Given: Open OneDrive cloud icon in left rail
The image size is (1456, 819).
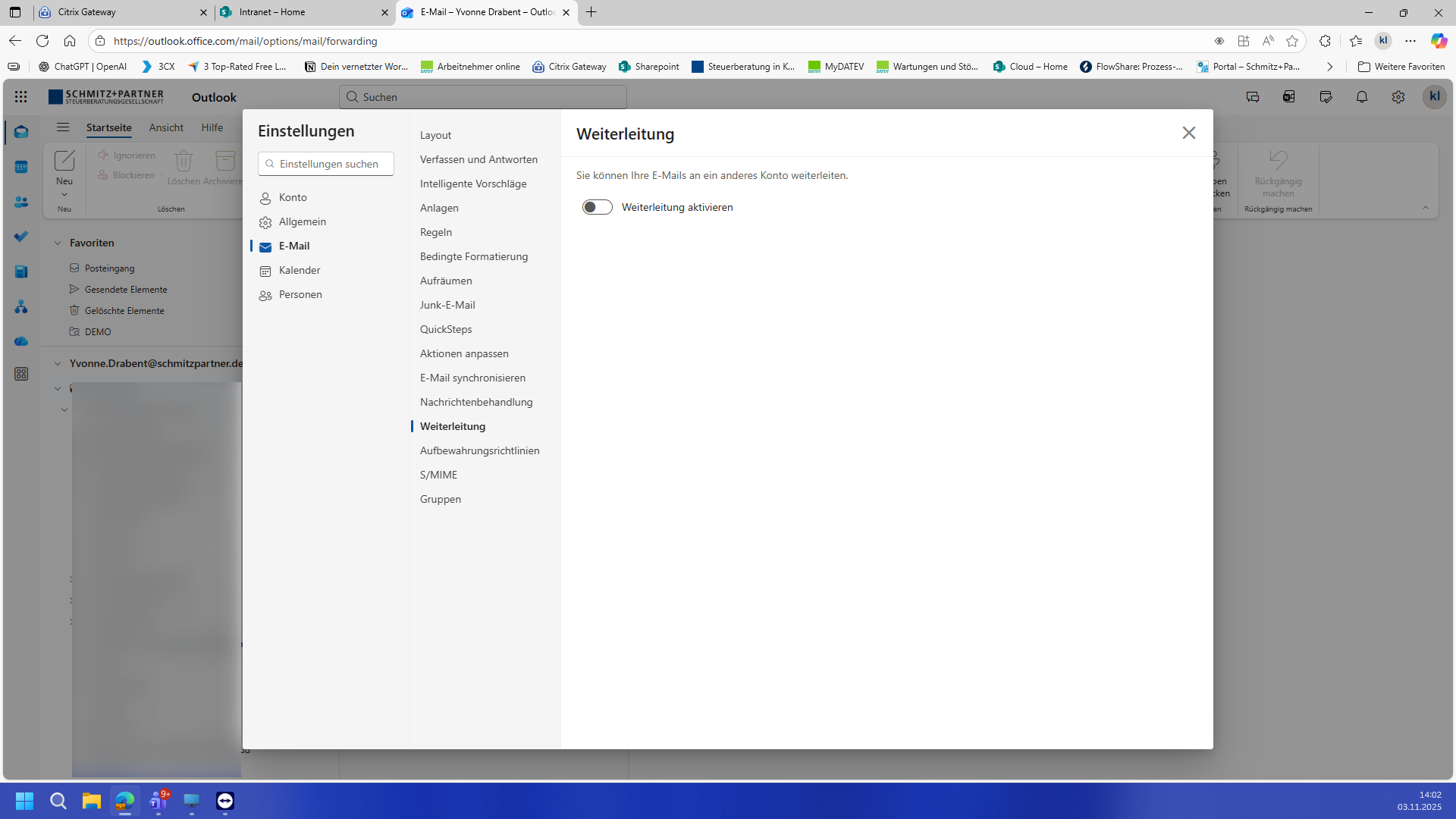Looking at the screenshot, I should point(21,341).
